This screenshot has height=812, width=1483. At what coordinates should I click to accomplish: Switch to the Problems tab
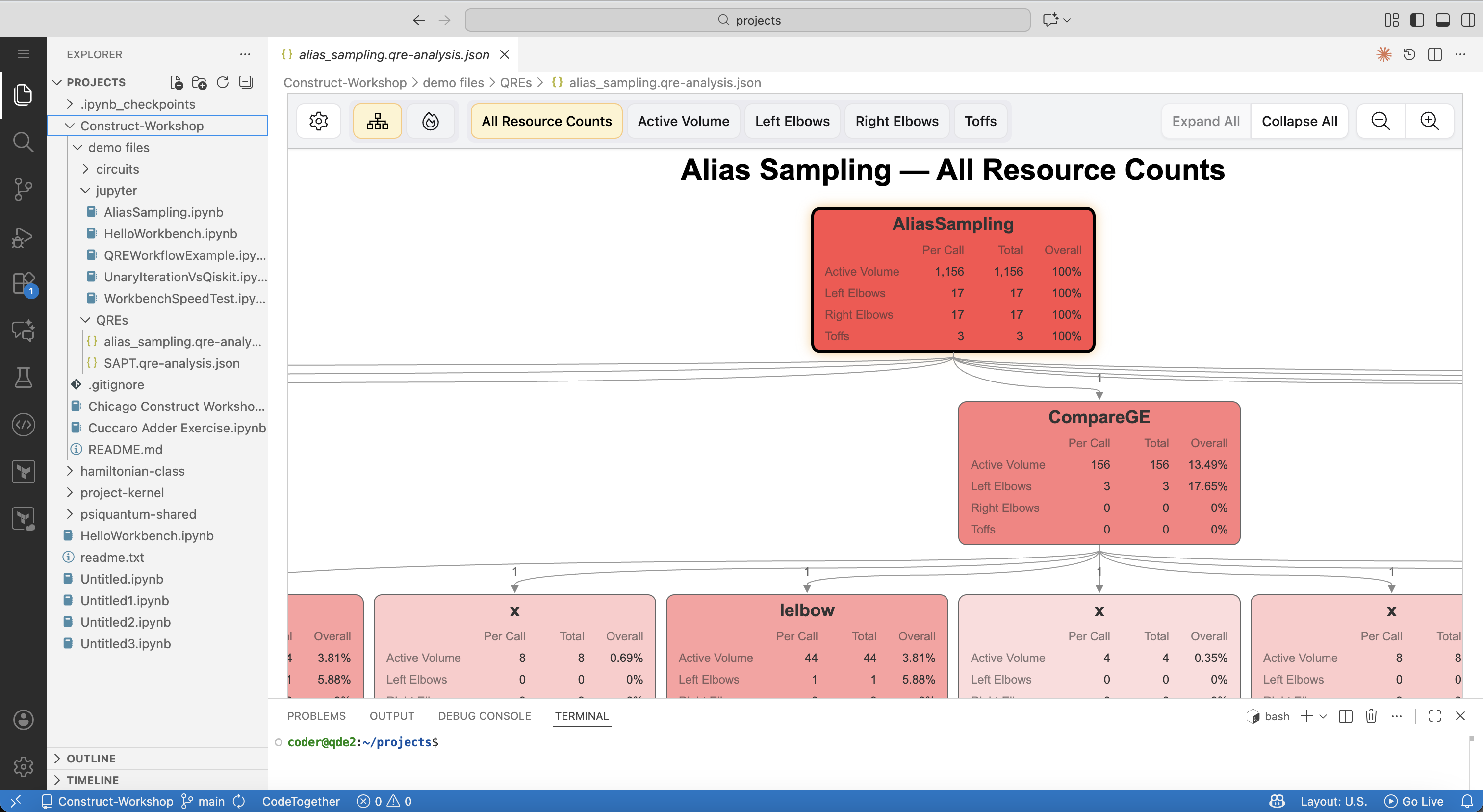(316, 716)
